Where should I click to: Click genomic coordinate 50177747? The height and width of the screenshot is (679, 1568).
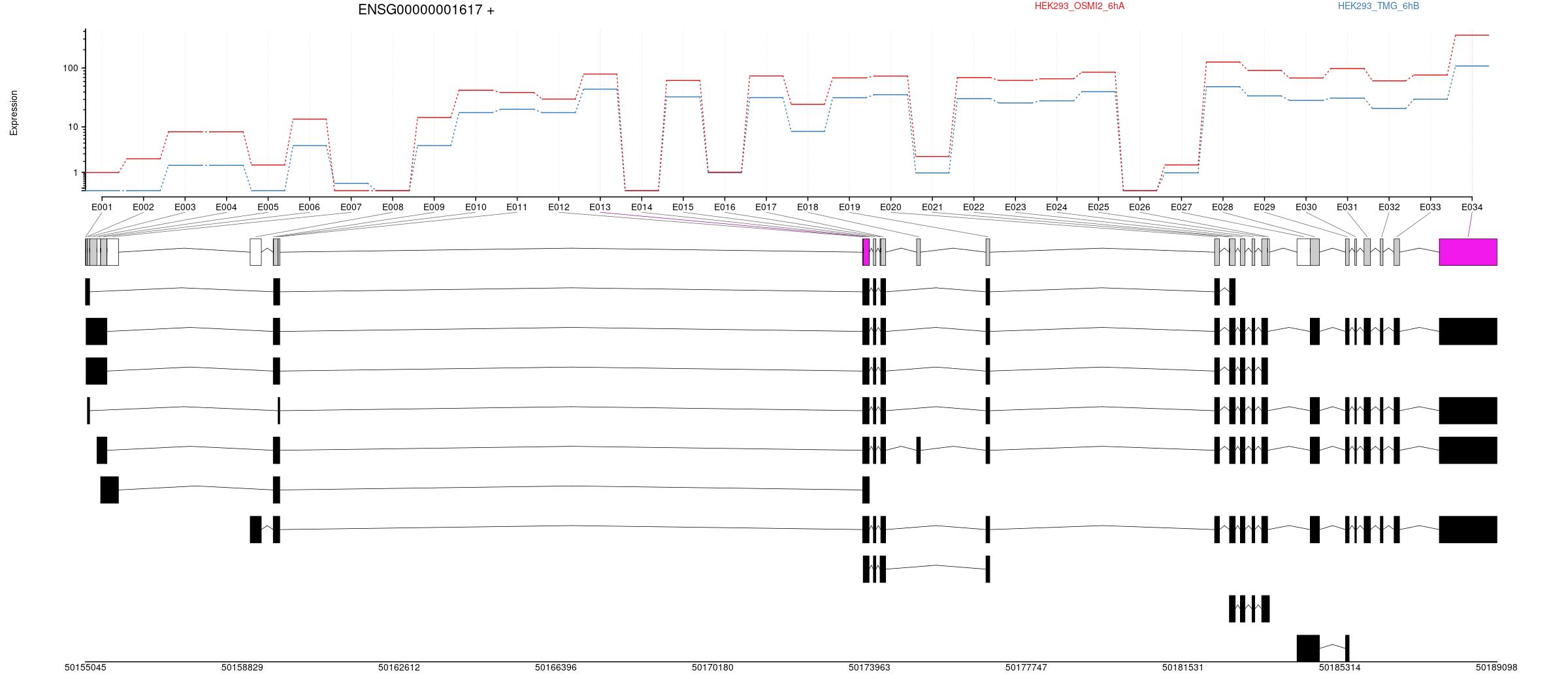(1026, 667)
